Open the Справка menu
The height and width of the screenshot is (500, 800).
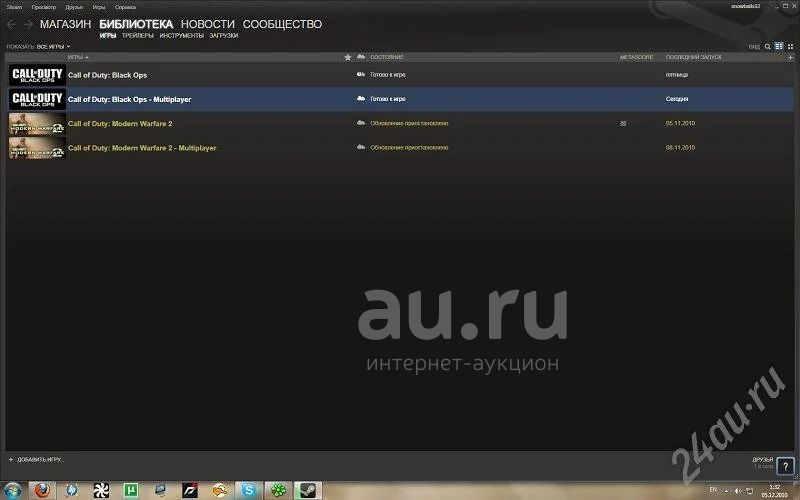pos(126,7)
